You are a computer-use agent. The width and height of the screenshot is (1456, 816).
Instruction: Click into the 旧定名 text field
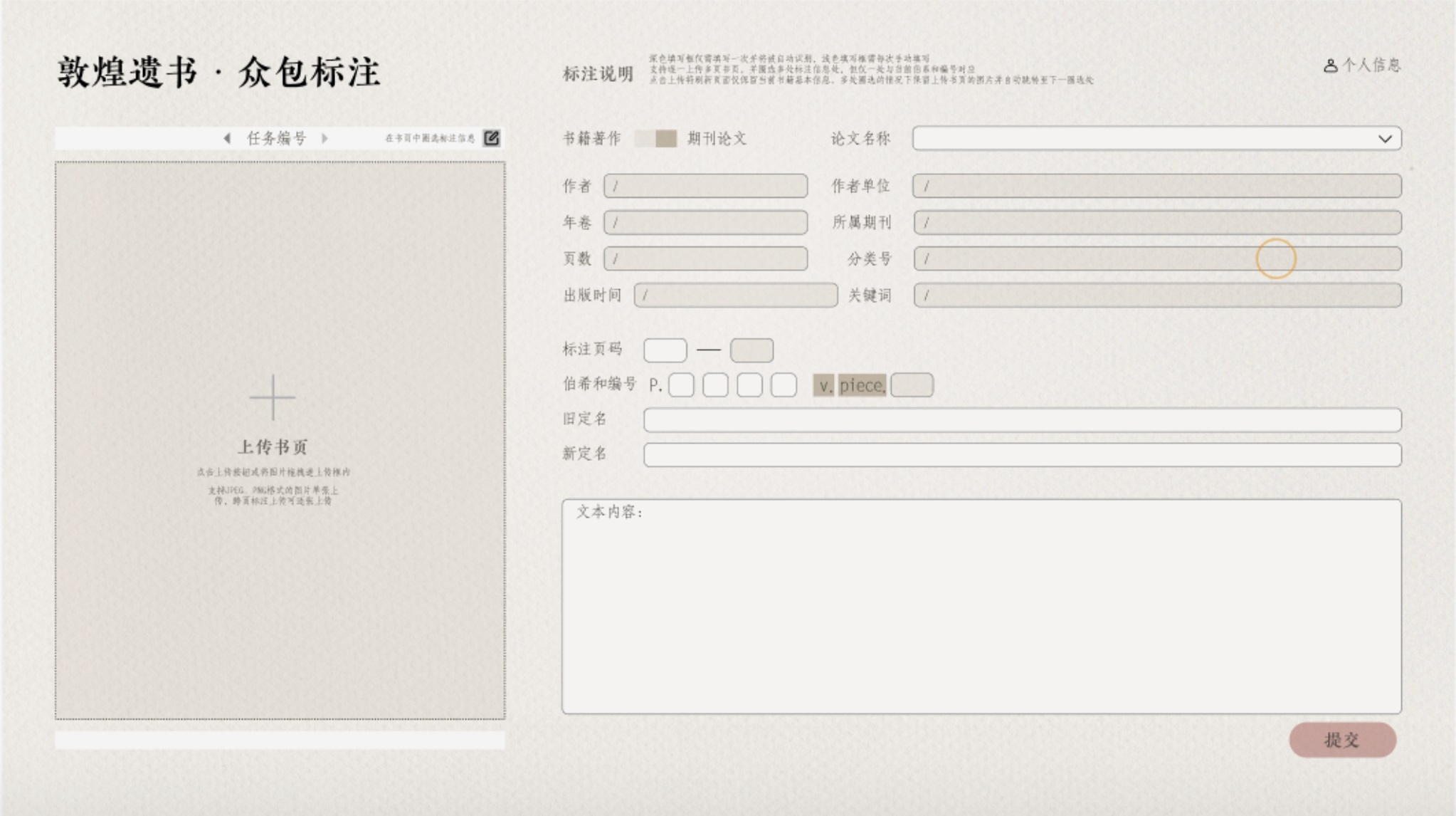pyautogui.click(x=1022, y=419)
